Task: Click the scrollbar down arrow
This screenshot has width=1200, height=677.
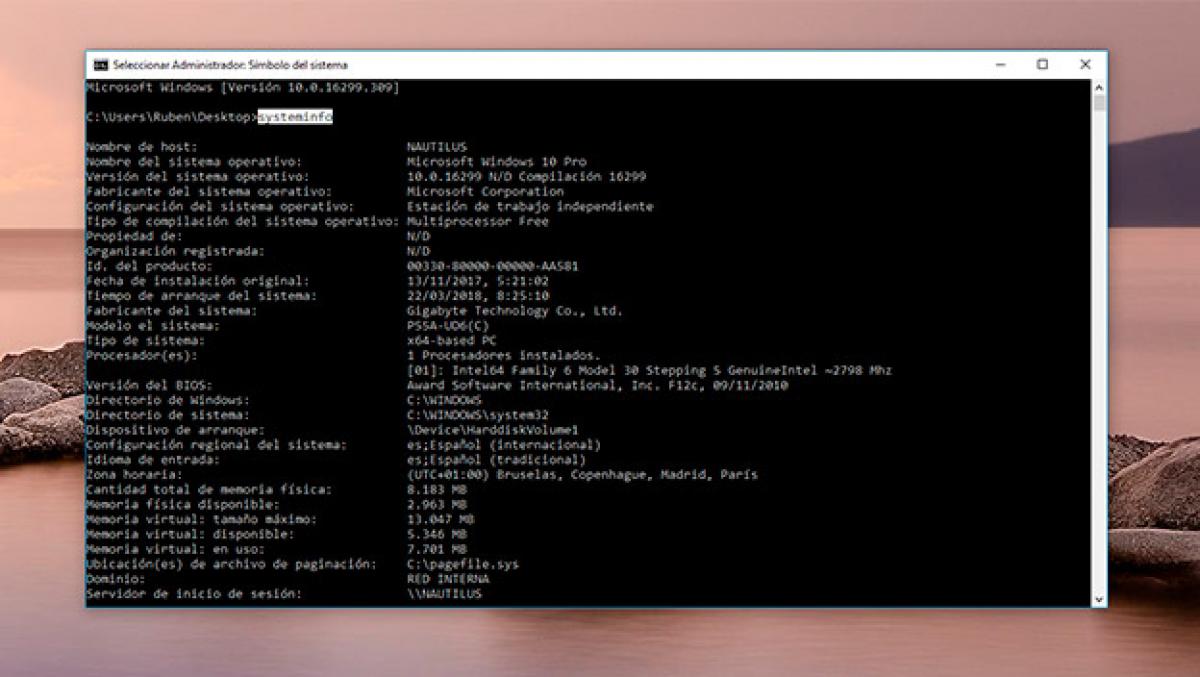Action: point(1099,598)
